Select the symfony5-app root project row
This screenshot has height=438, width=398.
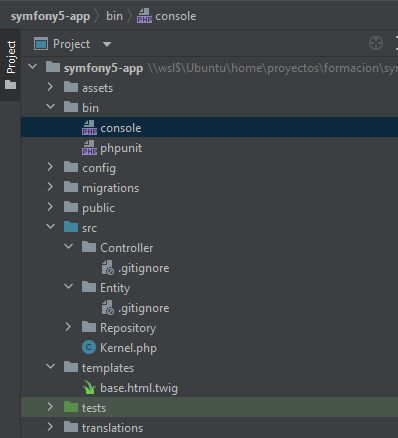point(209,68)
